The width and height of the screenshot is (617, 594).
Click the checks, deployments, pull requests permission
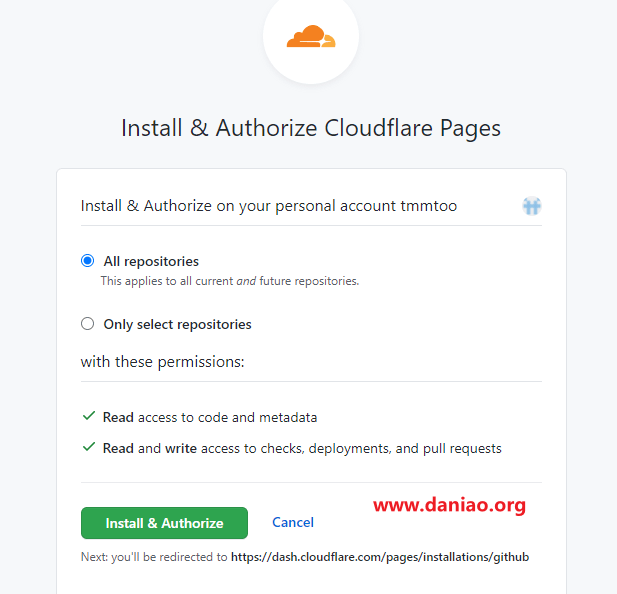pos(302,448)
